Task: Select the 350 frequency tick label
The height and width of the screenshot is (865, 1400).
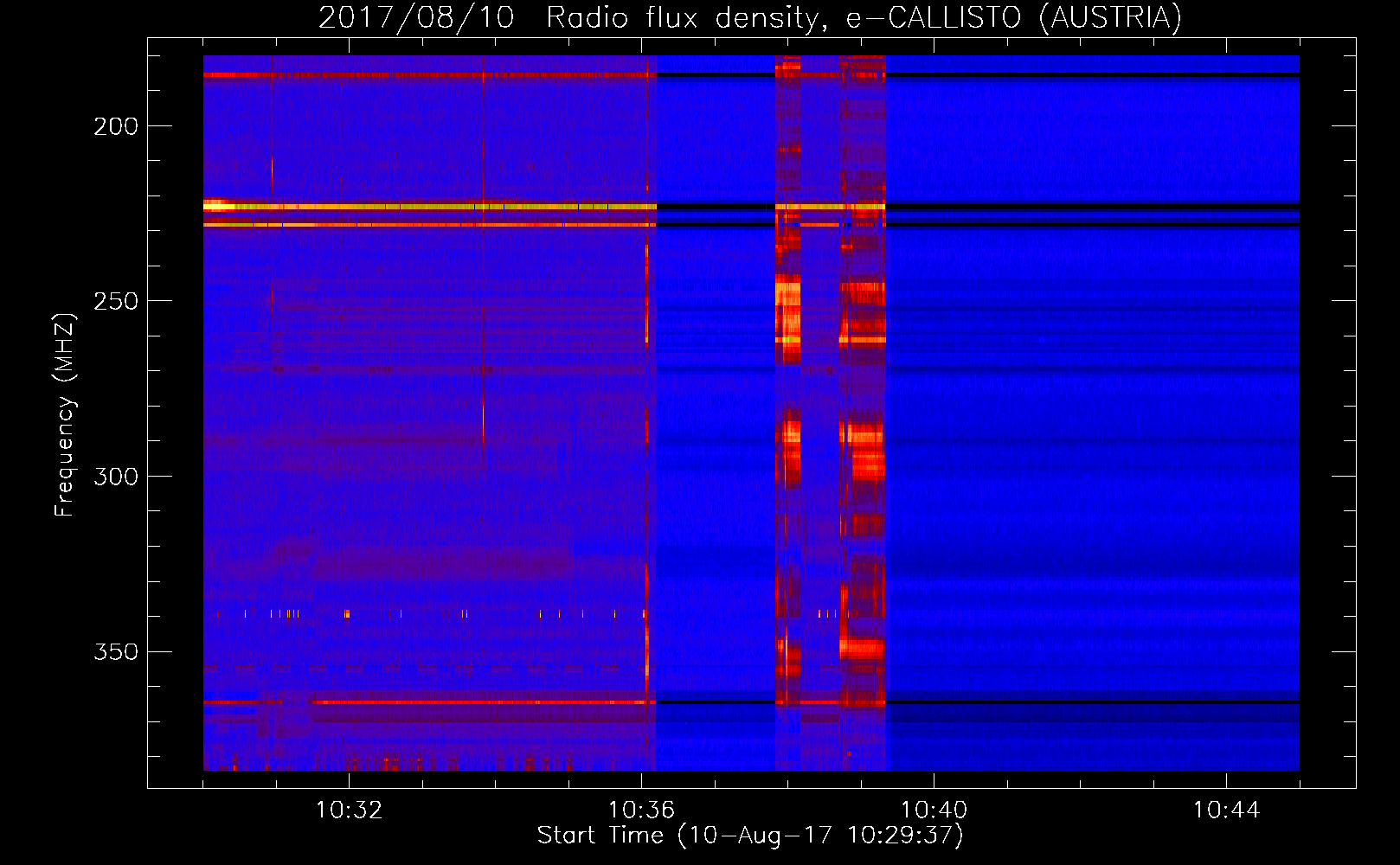Action: 116,651
